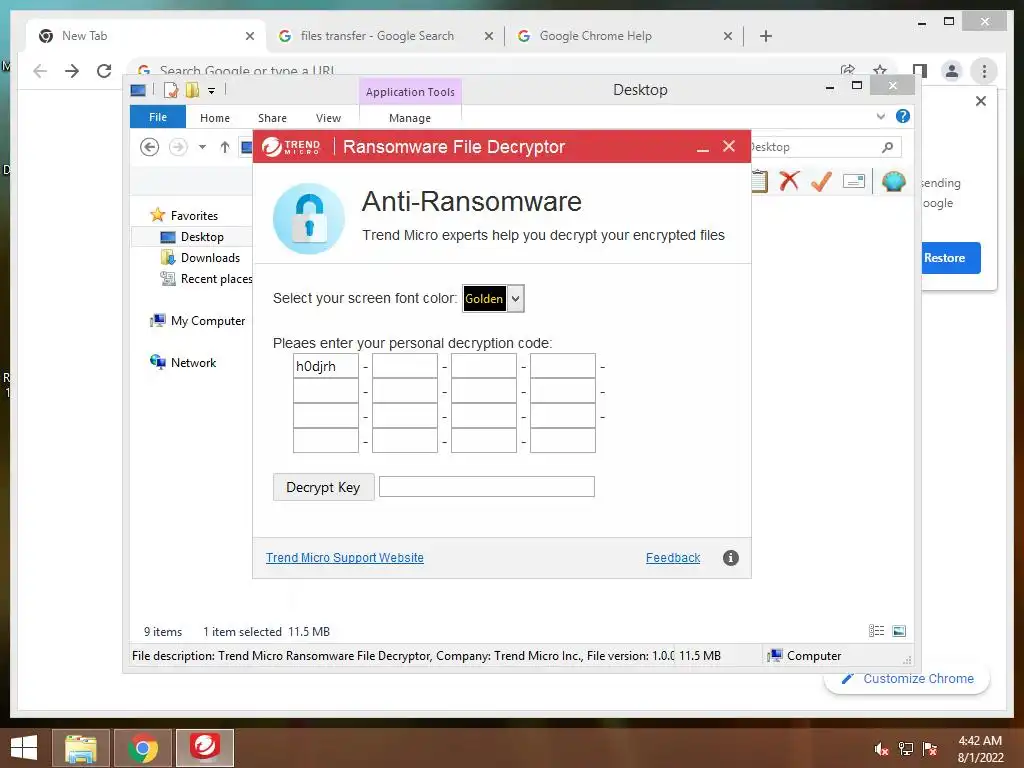Screen dimensions: 1024x768
Task: Switch to Google Chrome Help tab
Action: (624, 36)
